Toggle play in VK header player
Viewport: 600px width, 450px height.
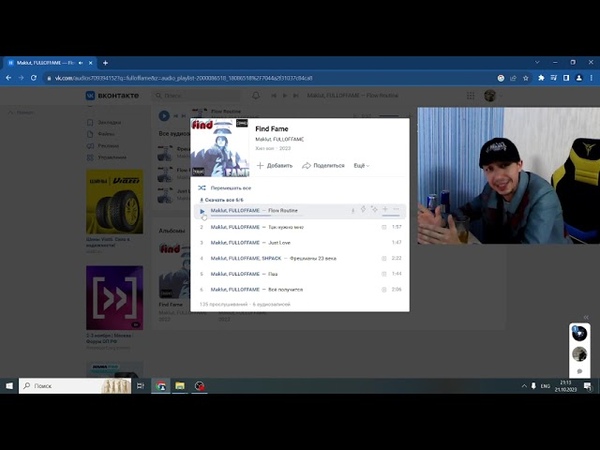click(285, 95)
